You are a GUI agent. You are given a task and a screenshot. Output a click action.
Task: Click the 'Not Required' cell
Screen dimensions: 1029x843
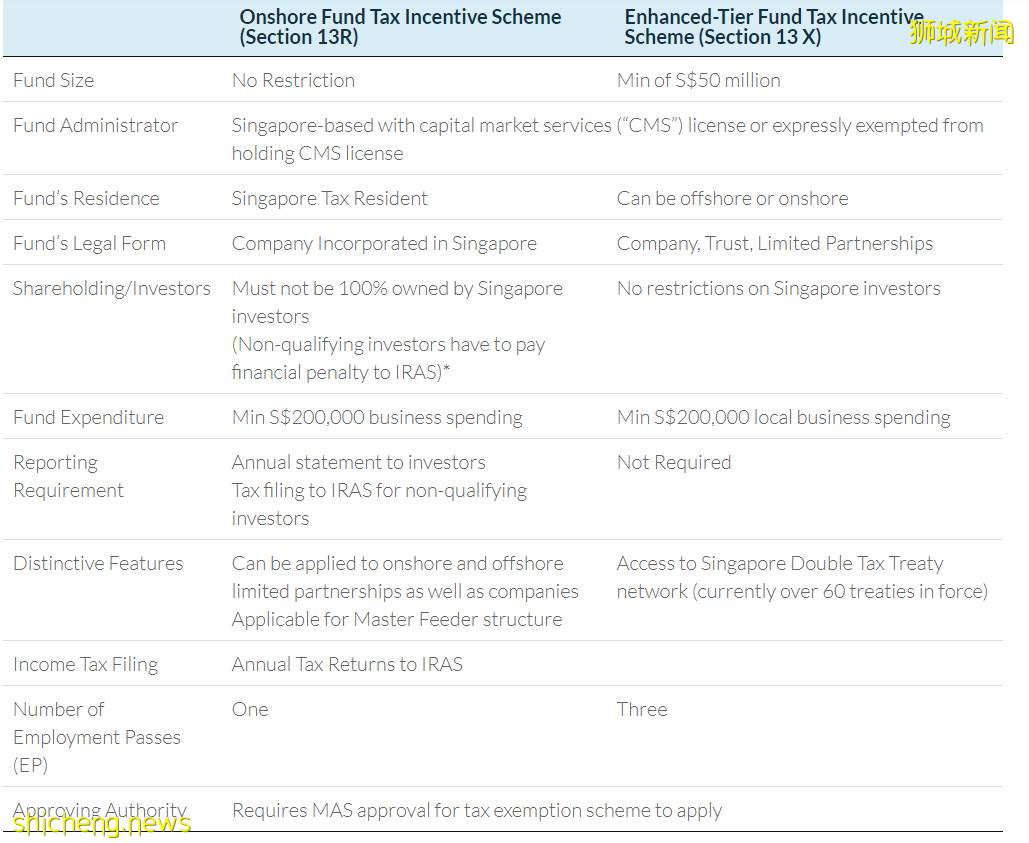tap(673, 462)
